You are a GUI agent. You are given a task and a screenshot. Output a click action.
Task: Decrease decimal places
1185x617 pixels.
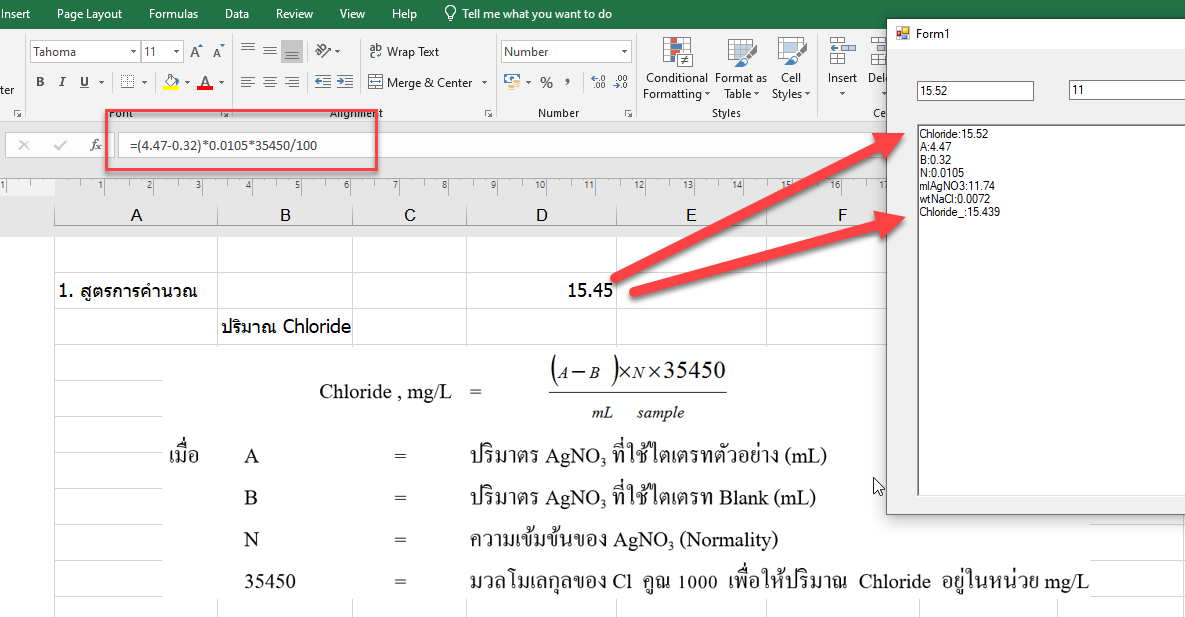coord(621,82)
